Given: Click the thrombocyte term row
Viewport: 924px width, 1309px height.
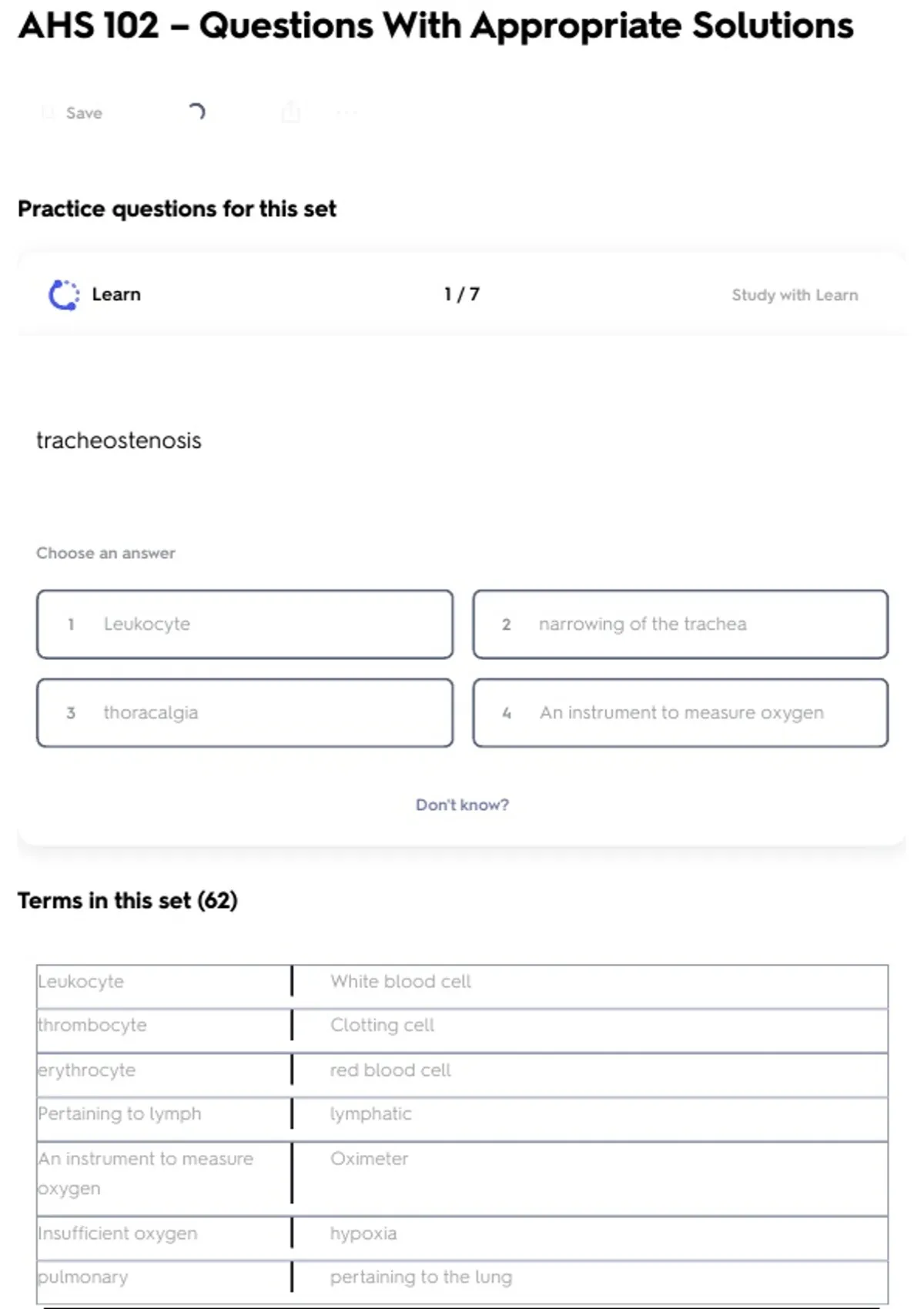Looking at the screenshot, I should click(92, 1026).
